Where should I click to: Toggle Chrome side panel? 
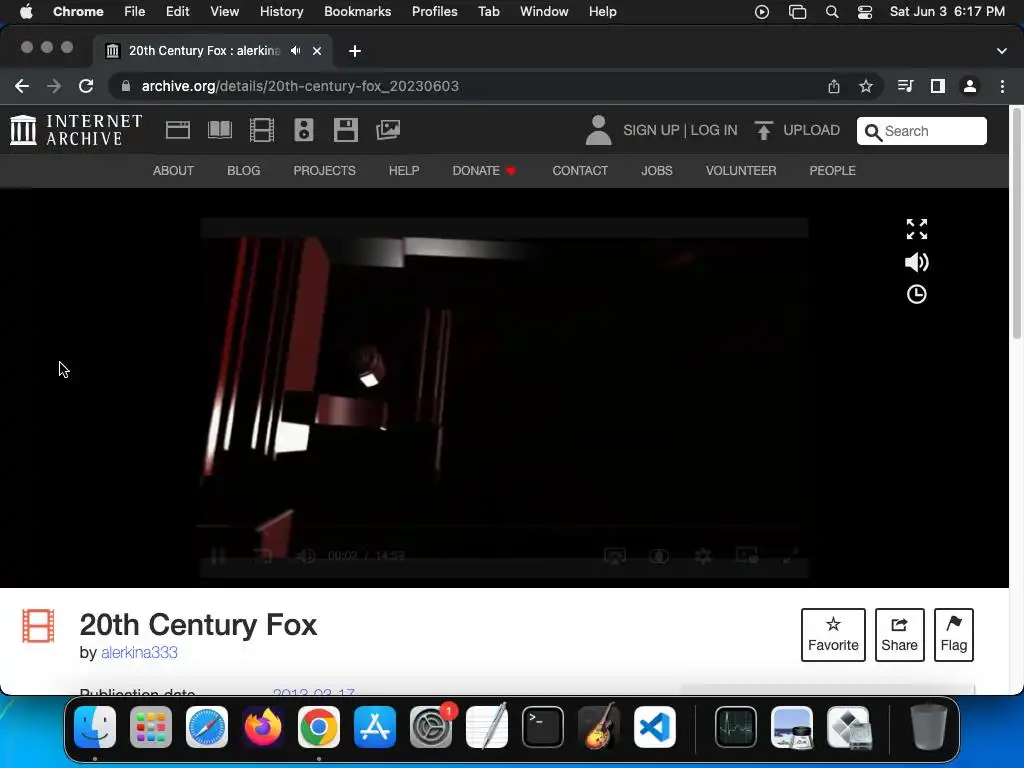(x=938, y=86)
